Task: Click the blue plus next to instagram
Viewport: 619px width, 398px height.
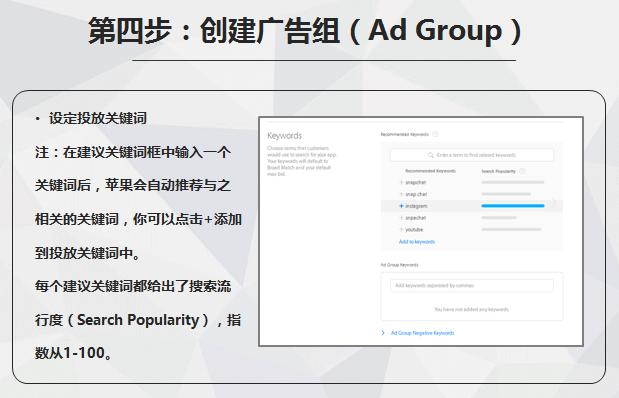Action: coord(401,206)
